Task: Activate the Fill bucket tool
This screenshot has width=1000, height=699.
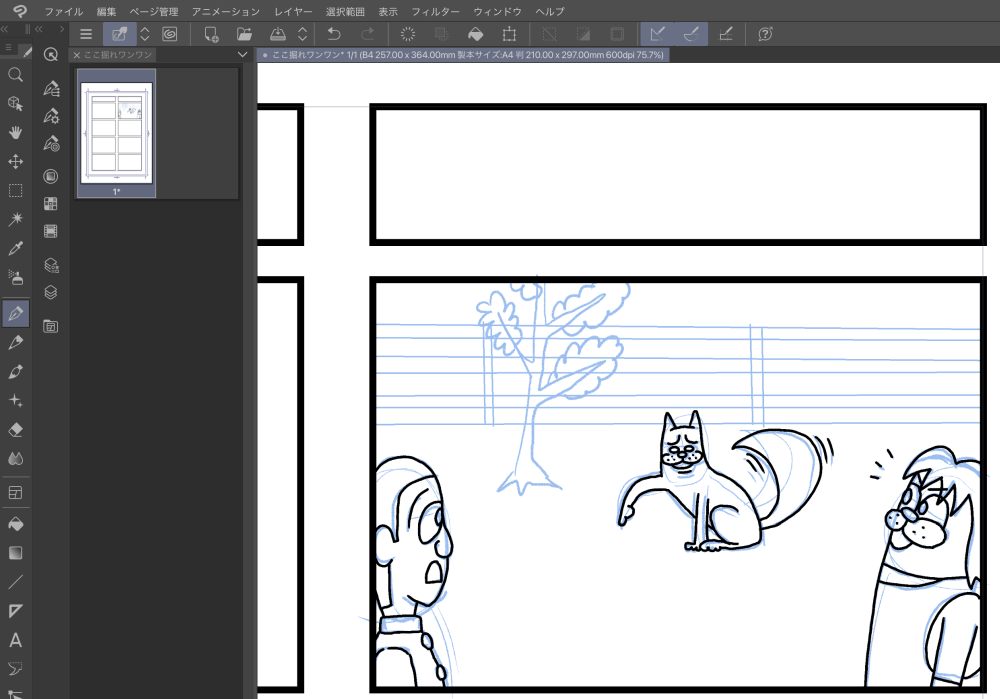Action: point(15,523)
